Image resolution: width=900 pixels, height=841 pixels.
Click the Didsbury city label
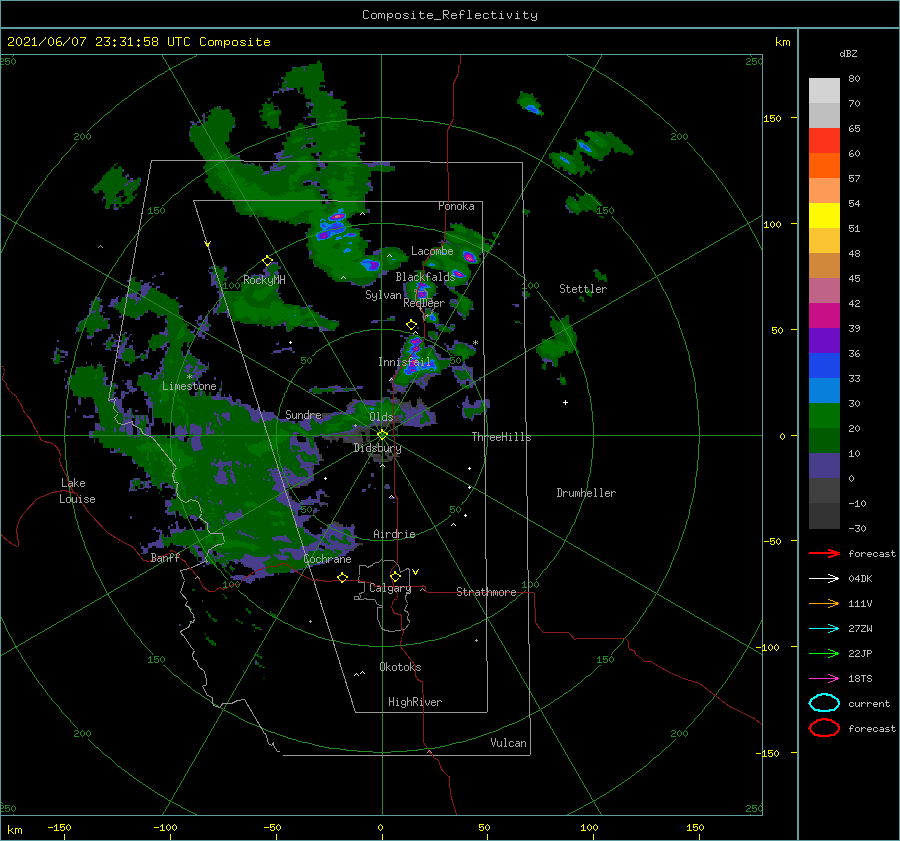377,448
